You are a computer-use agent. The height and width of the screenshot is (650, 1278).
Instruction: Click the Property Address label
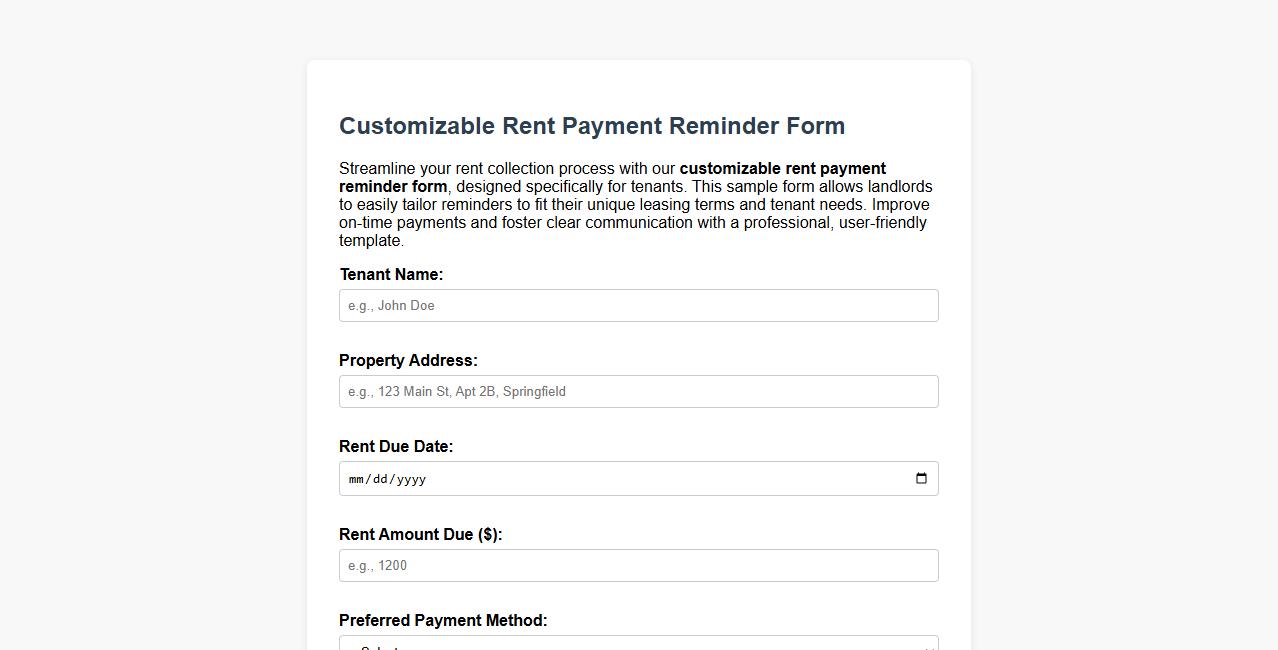408,360
